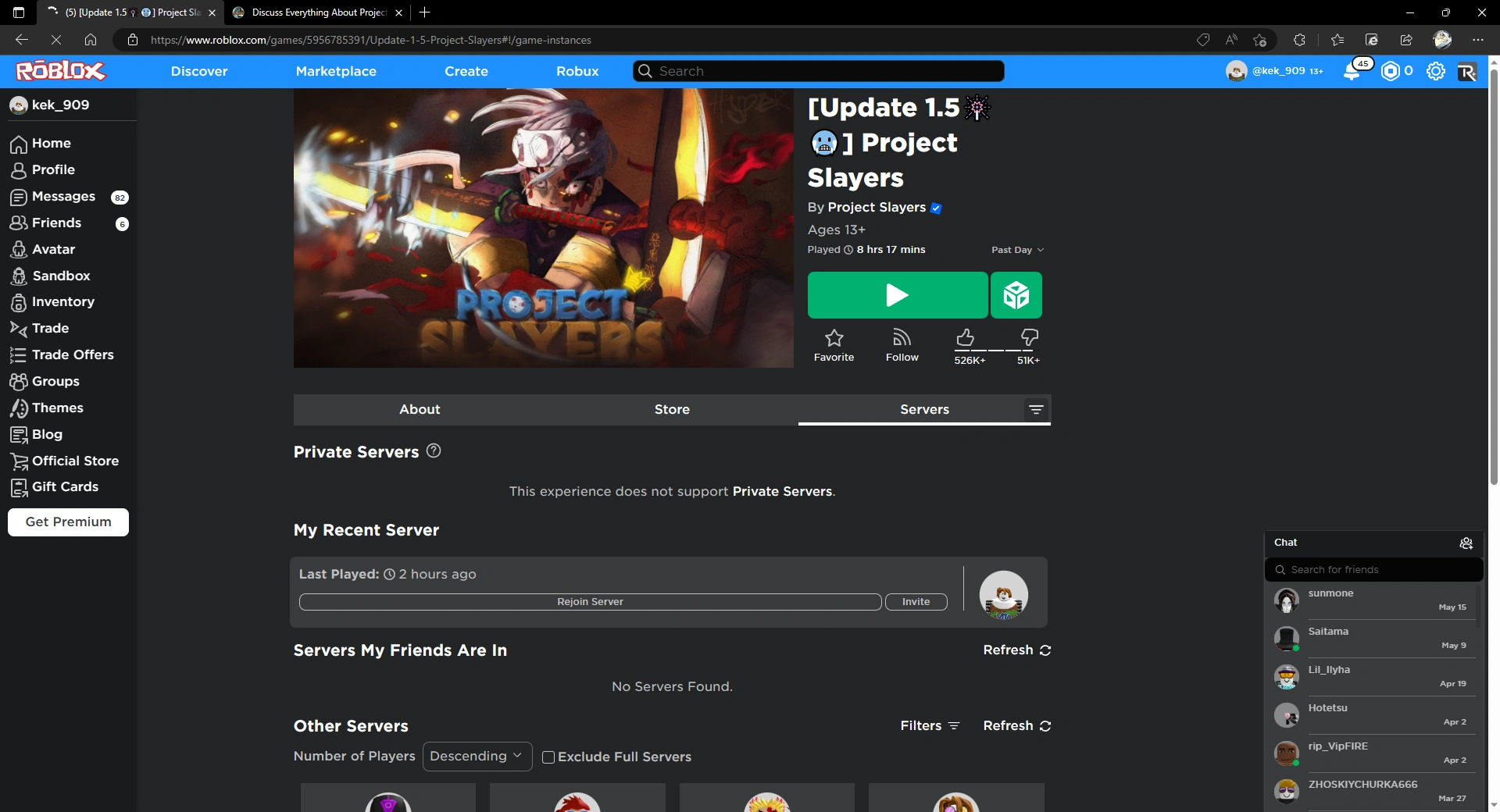Open the Descending player sort dropdown
1500x812 pixels.
[x=477, y=756]
